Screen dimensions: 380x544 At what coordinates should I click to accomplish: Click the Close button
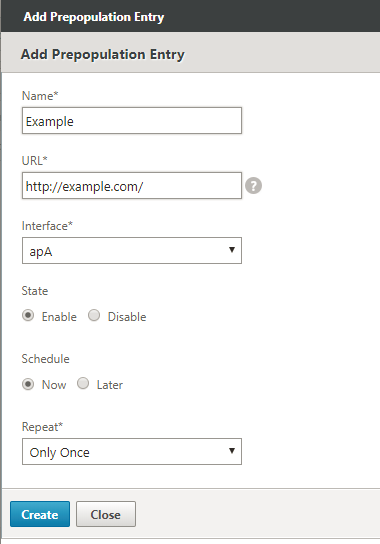click(x=106, y=514)
